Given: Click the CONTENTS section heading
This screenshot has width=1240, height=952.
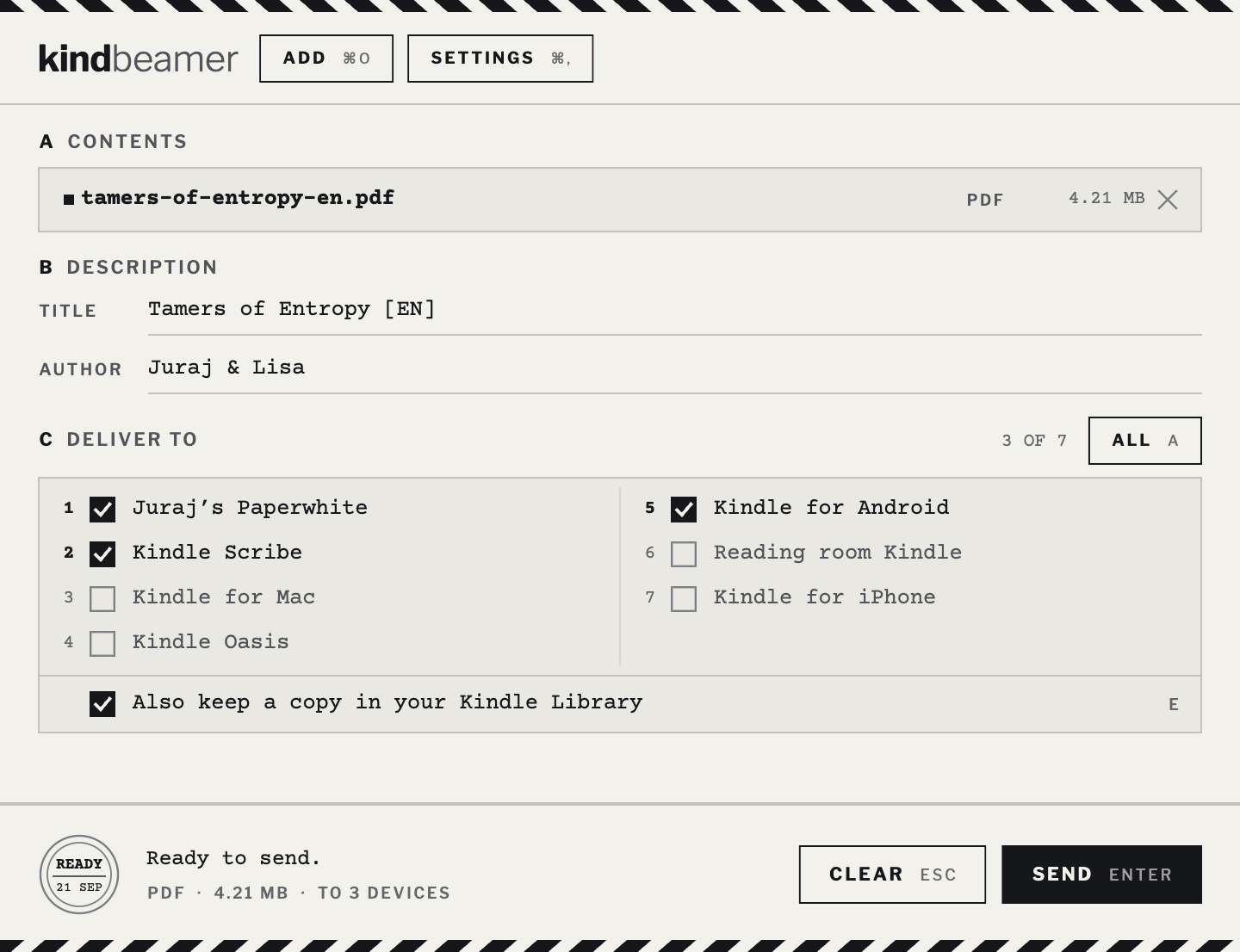Looking at the screenshot, I should [127, 141].
